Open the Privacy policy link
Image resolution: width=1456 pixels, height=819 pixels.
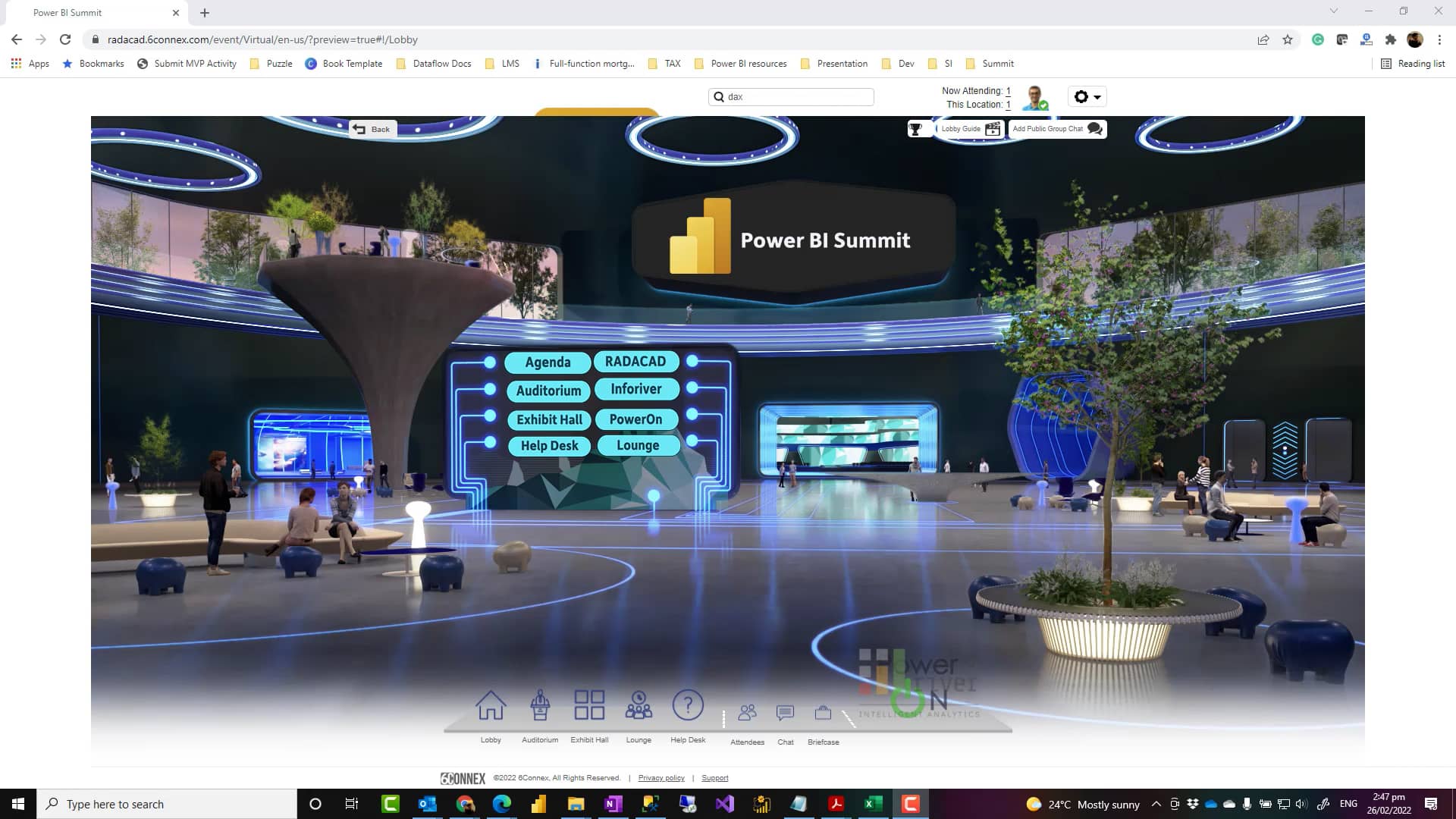click(x=661, y=778)
